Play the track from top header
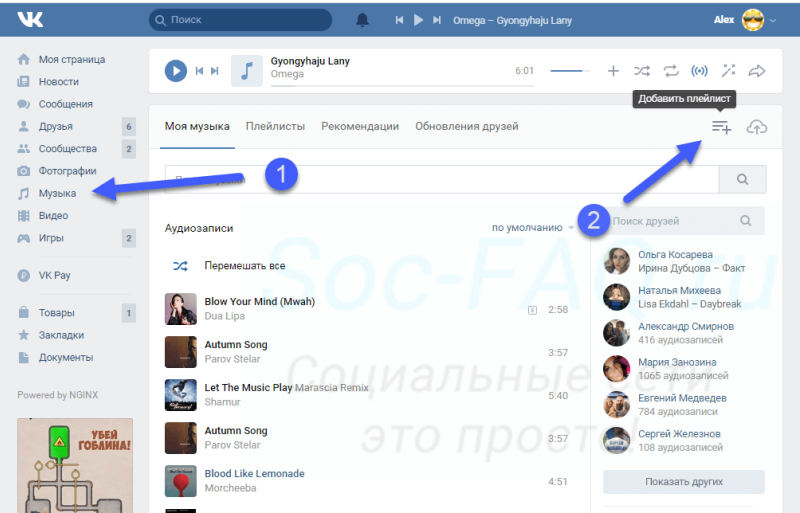This screenshot has width=800, height=513. click(x=418, y=20)
